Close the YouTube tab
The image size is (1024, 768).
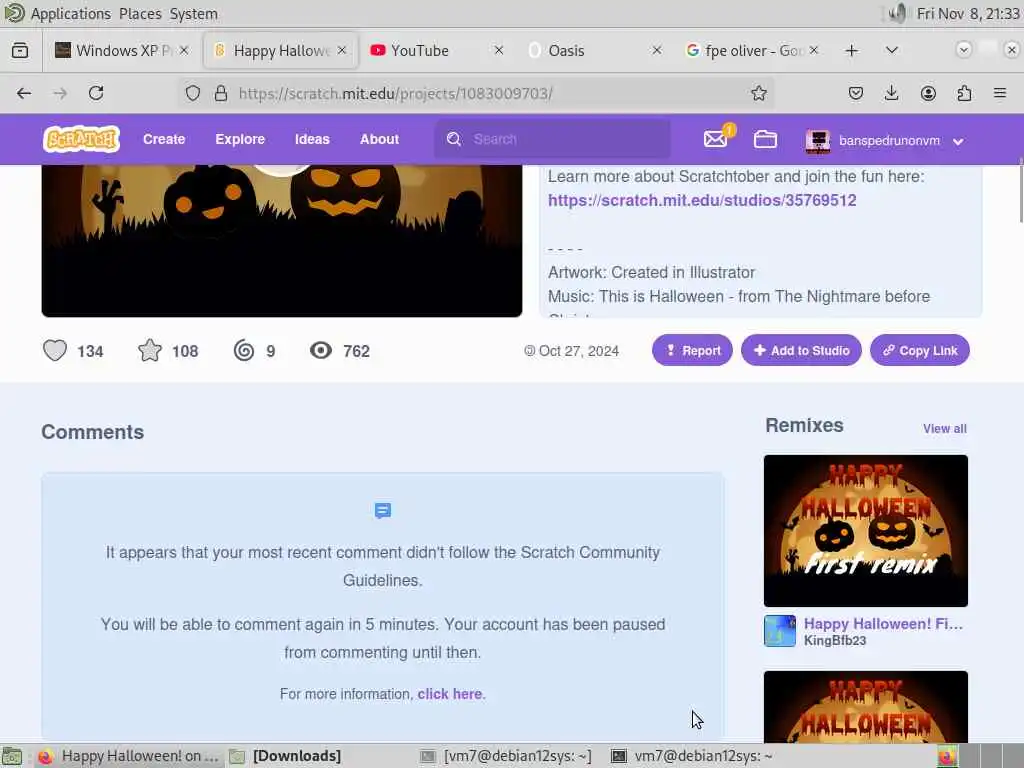(499, 50)
